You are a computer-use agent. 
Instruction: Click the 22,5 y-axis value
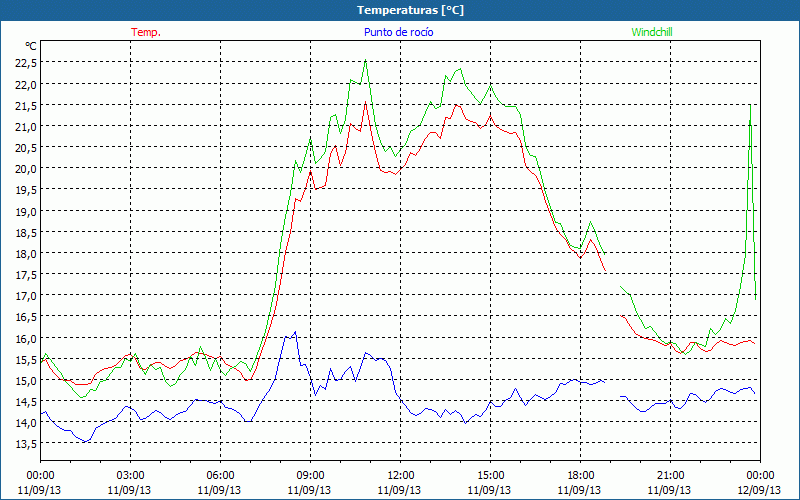(x=26, y=63)
